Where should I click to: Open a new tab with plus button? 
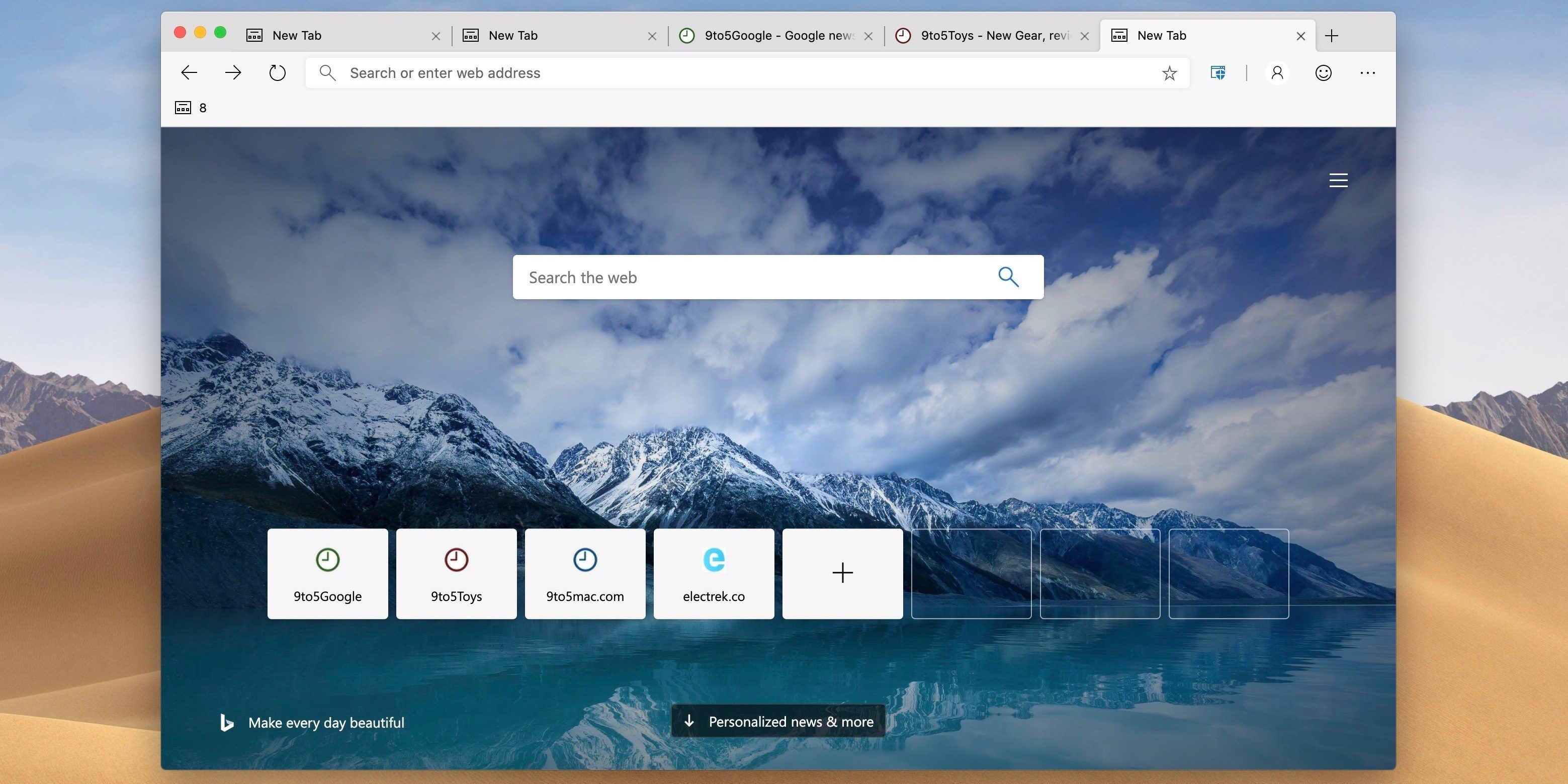pyautogui.click(x=1332, y=35)
